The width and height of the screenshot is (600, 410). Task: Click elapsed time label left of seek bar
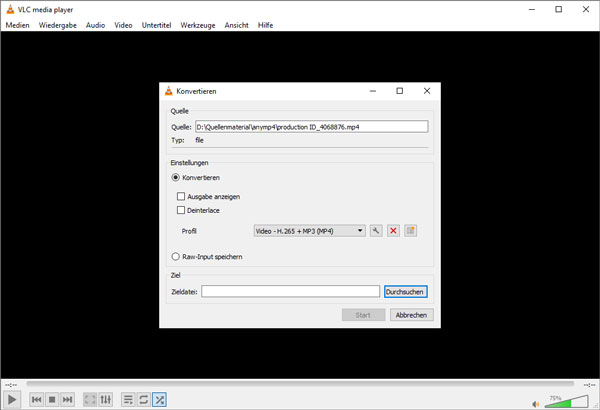pyautogui.click(x=11, y=384)
